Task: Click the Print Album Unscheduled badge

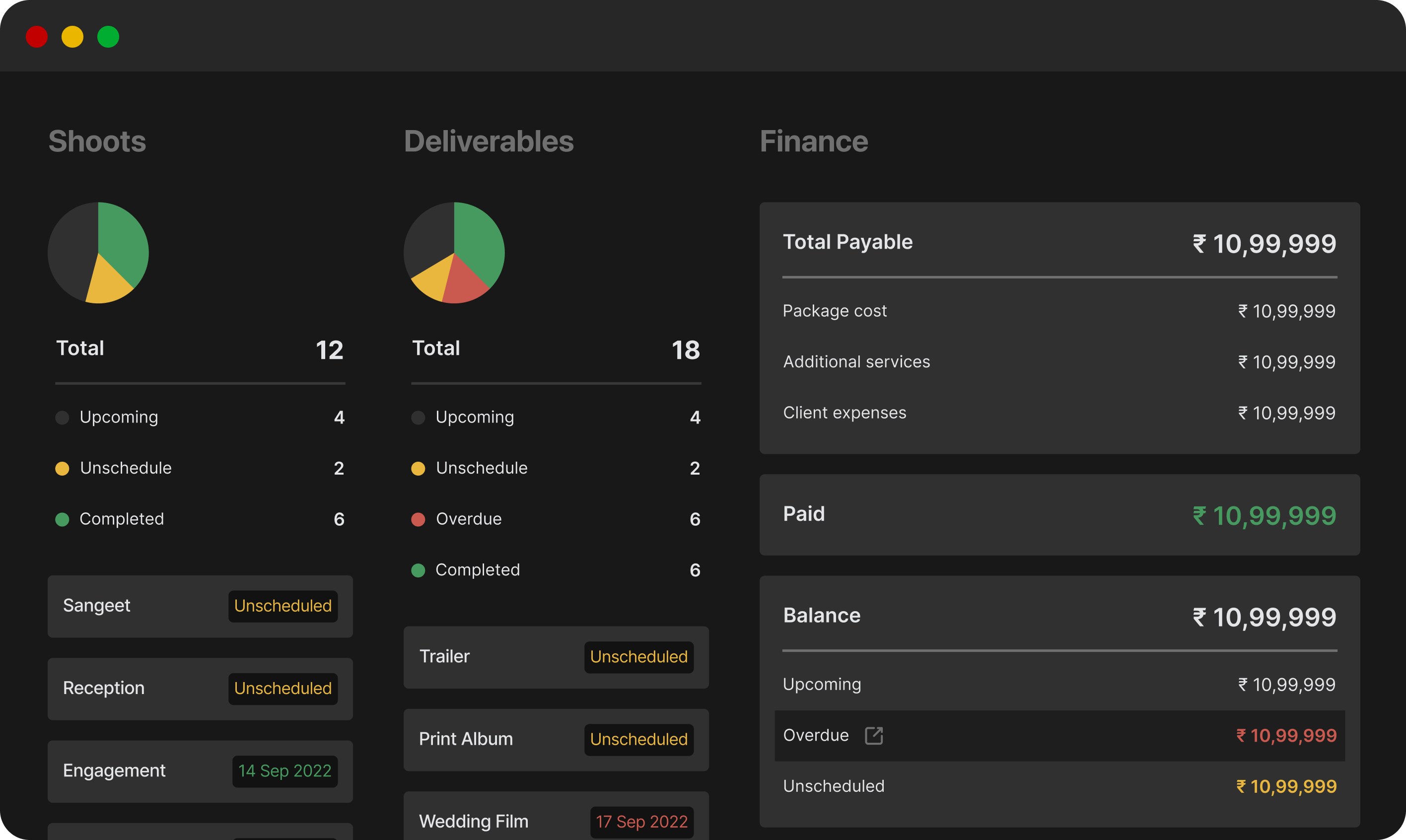Action: pyautogui.click(x=639, y=740)
